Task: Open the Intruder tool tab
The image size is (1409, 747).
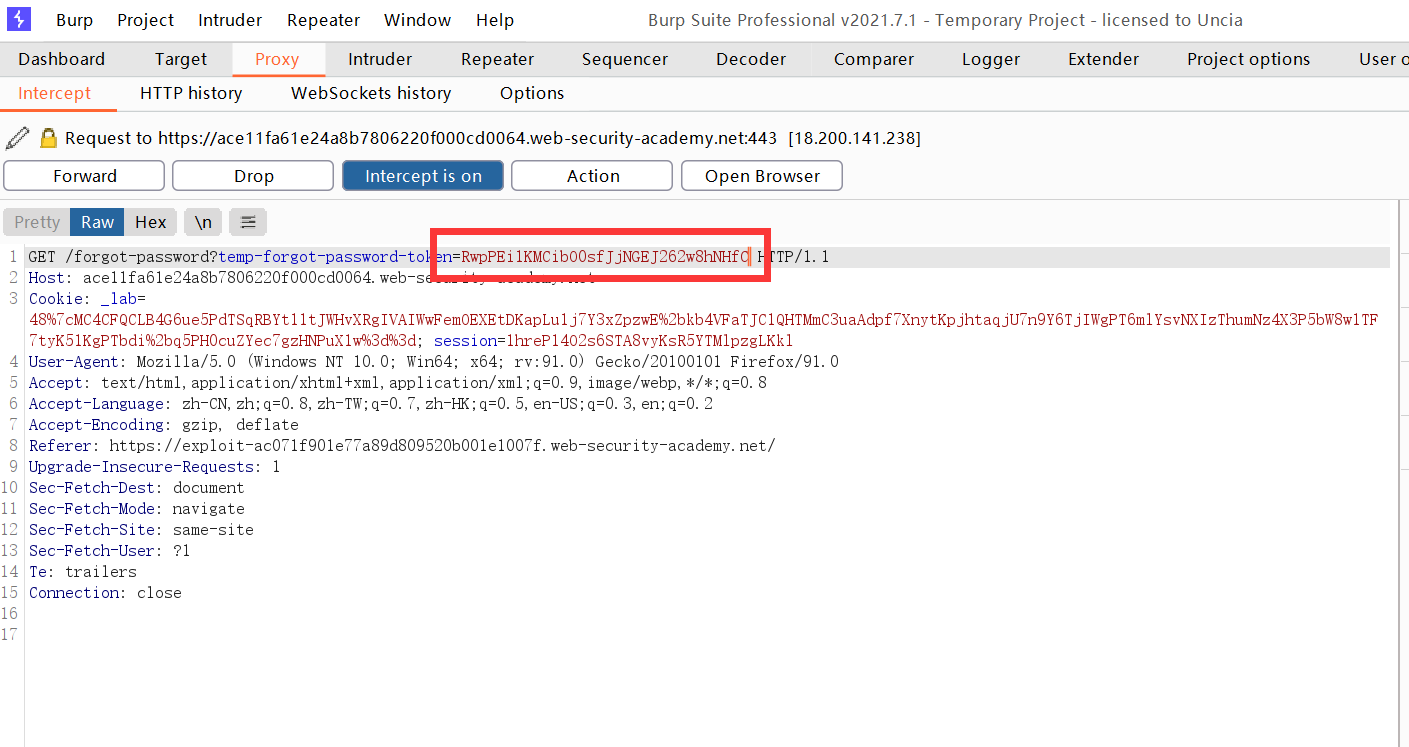Action: click(380, 59)
